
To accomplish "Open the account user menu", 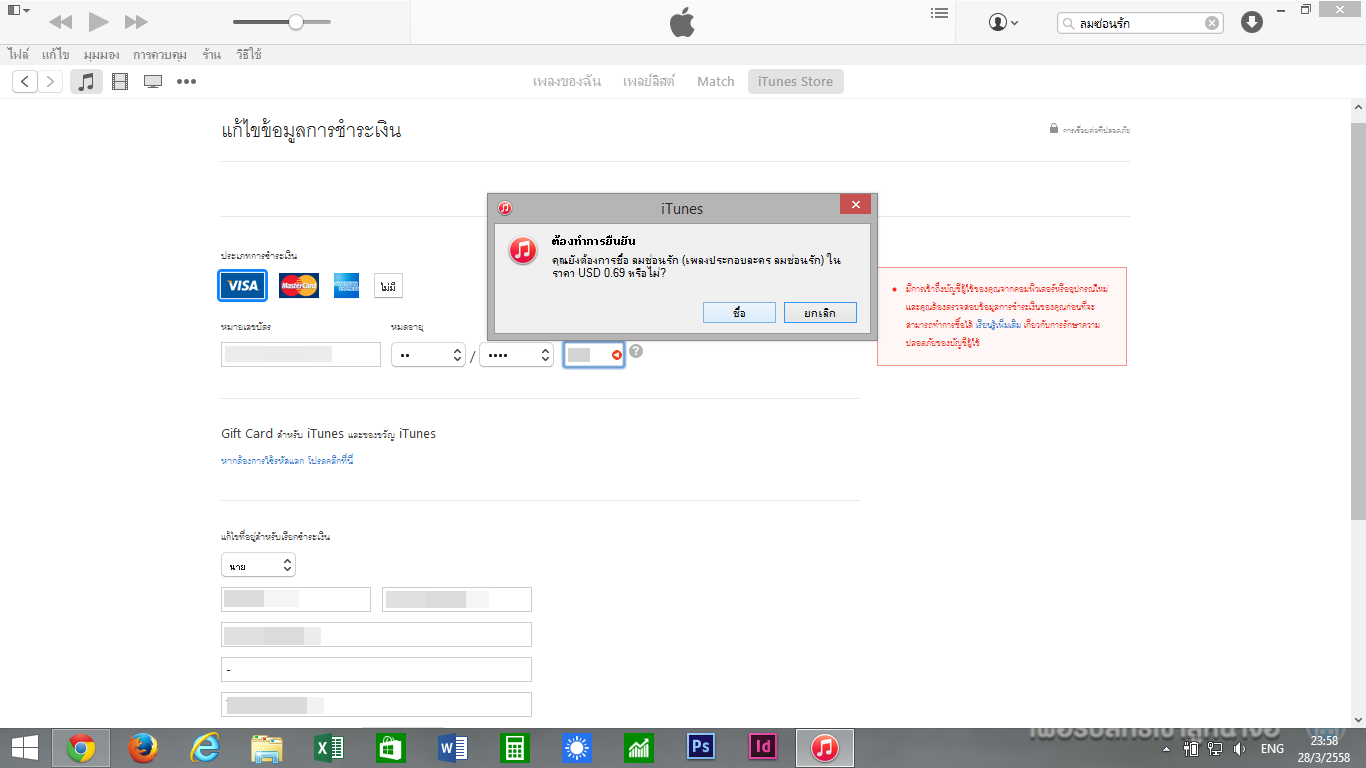I will click(x=1003, y=22).
